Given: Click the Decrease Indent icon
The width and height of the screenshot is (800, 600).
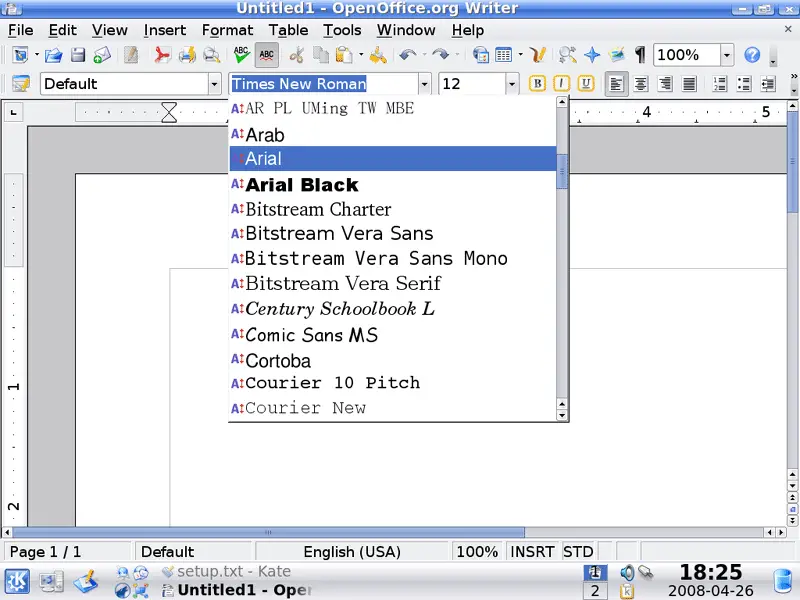Looking at the screenshot, I should [x=768, y=84].
